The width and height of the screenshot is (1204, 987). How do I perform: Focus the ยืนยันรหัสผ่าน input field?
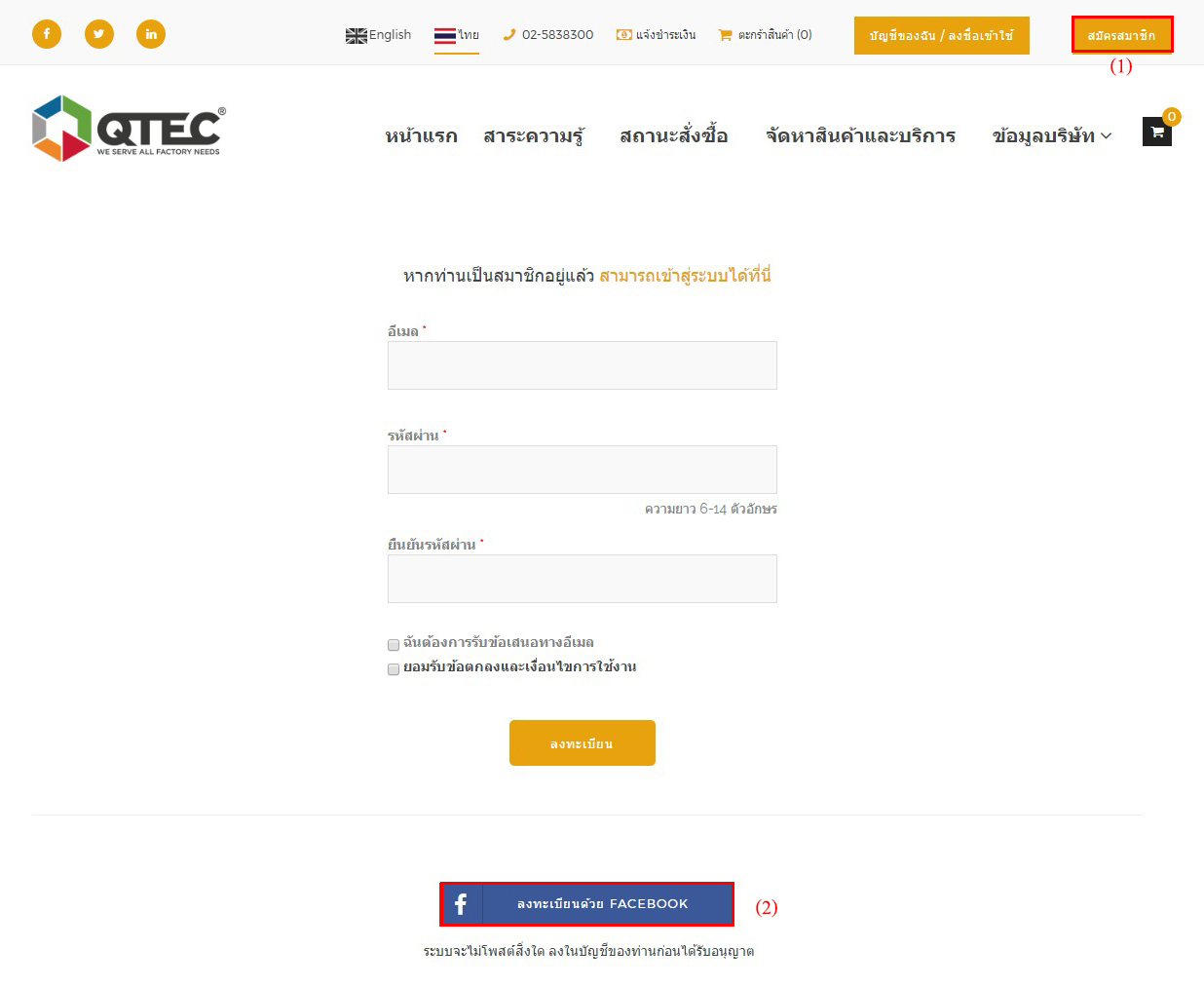[583, 579]
